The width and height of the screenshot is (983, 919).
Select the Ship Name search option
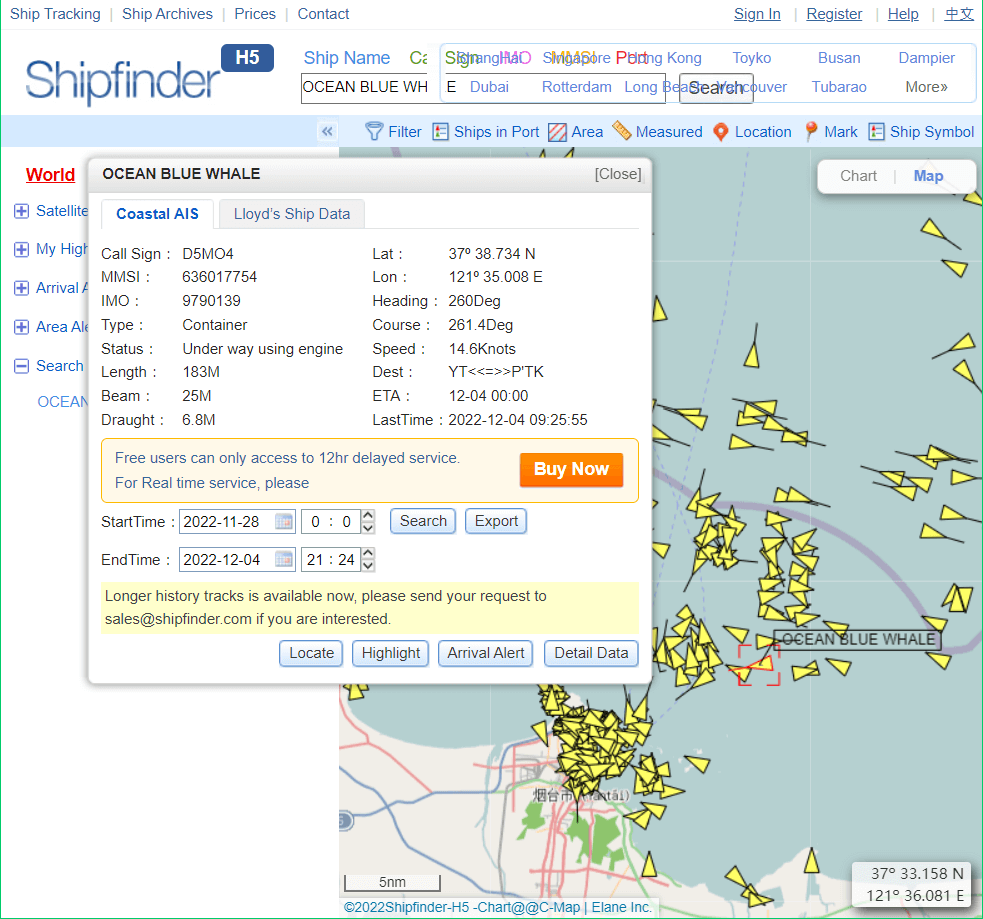(347, 58)
